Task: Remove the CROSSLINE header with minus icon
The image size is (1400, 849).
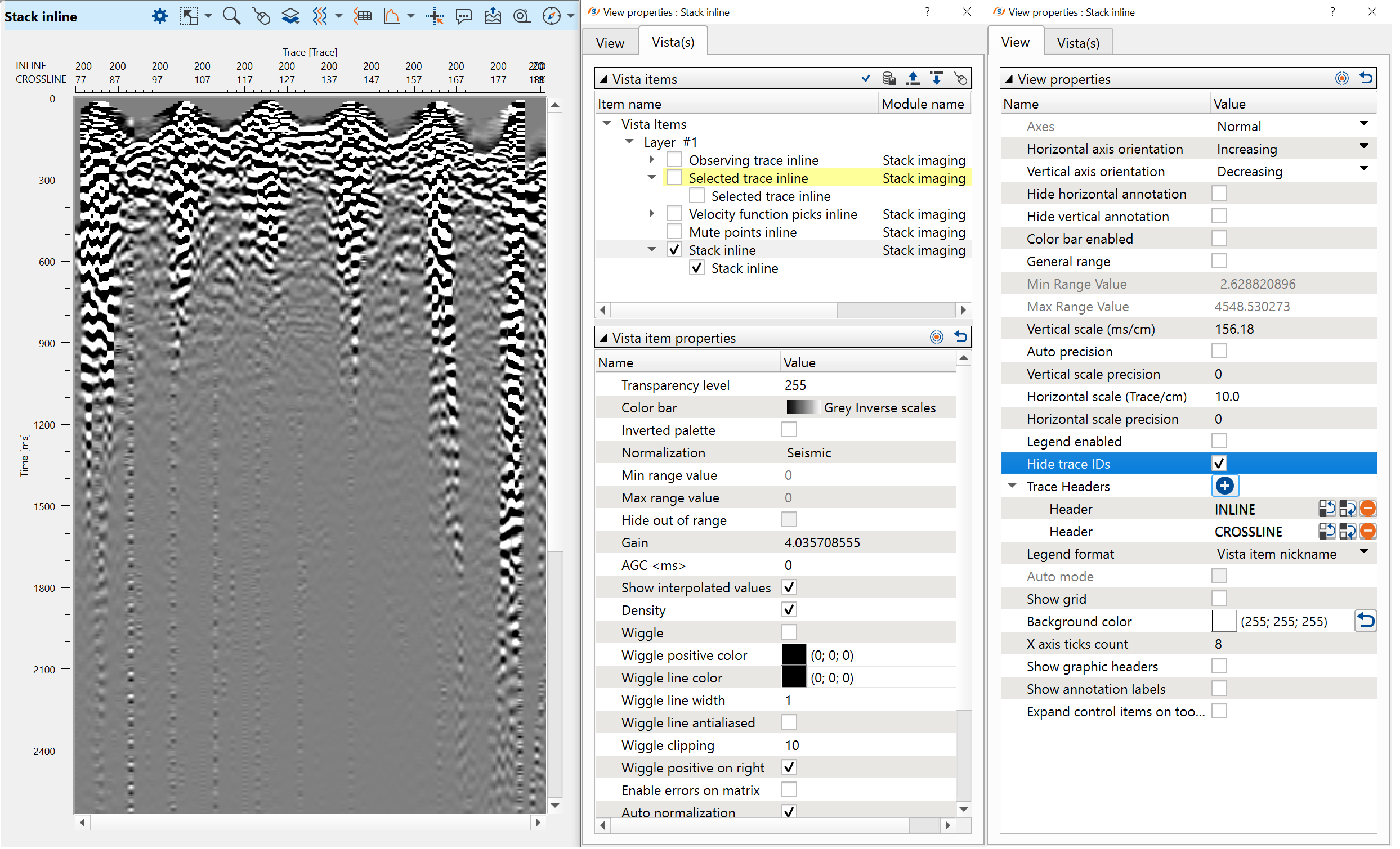Action: pos(1367,532)
